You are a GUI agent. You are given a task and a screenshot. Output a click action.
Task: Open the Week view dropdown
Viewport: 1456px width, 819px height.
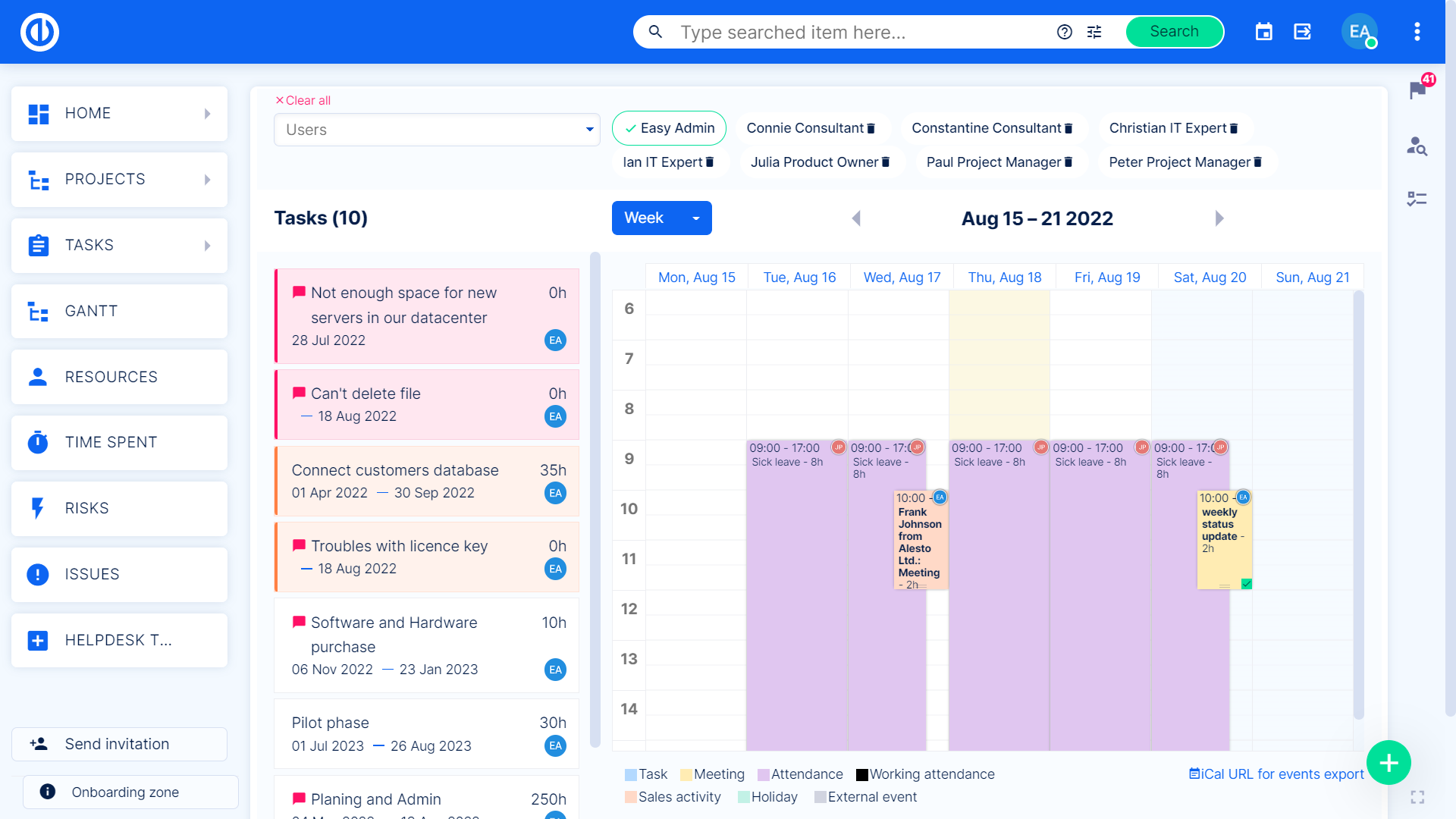[661, 218]
